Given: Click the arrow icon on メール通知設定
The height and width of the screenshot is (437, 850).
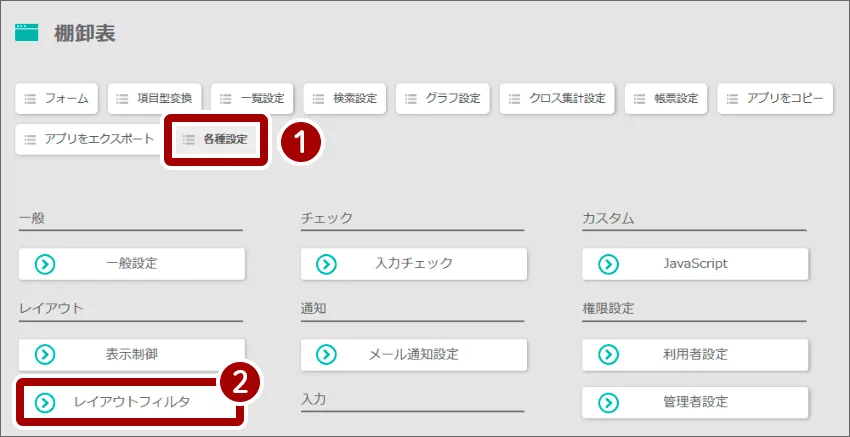Looking at the screenshot, I should [326, 355].
